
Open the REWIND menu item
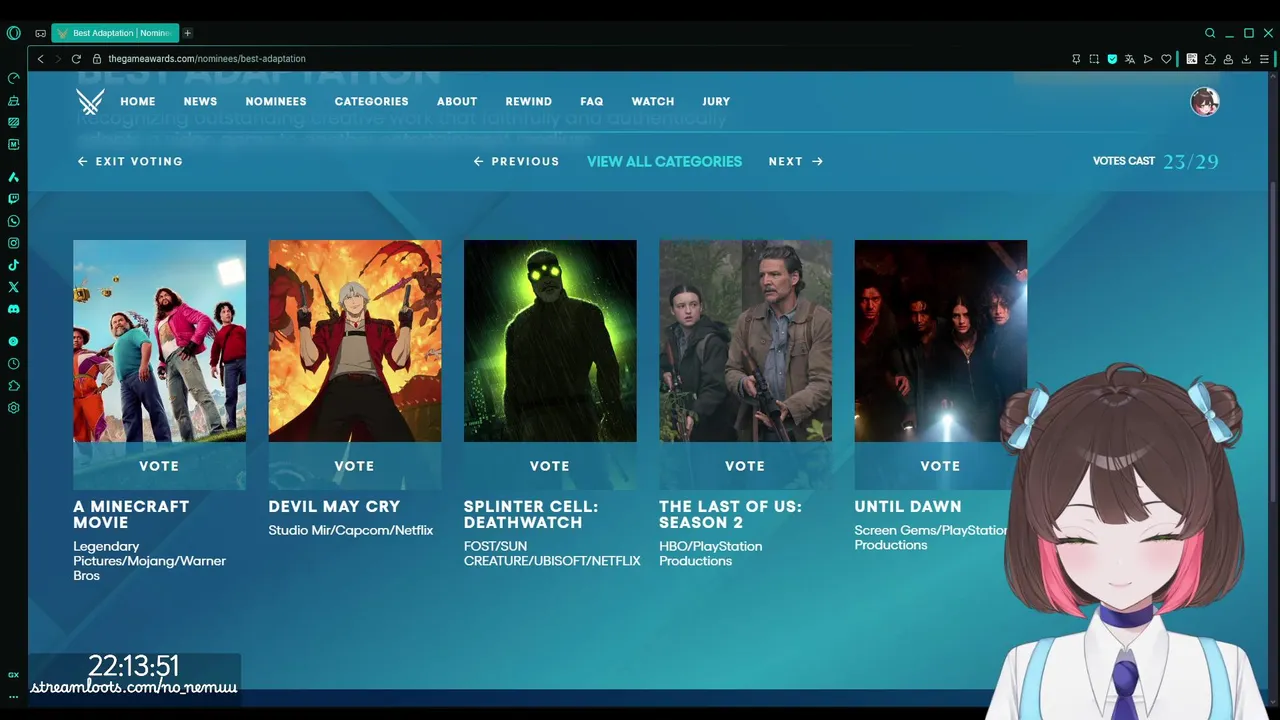529,101
